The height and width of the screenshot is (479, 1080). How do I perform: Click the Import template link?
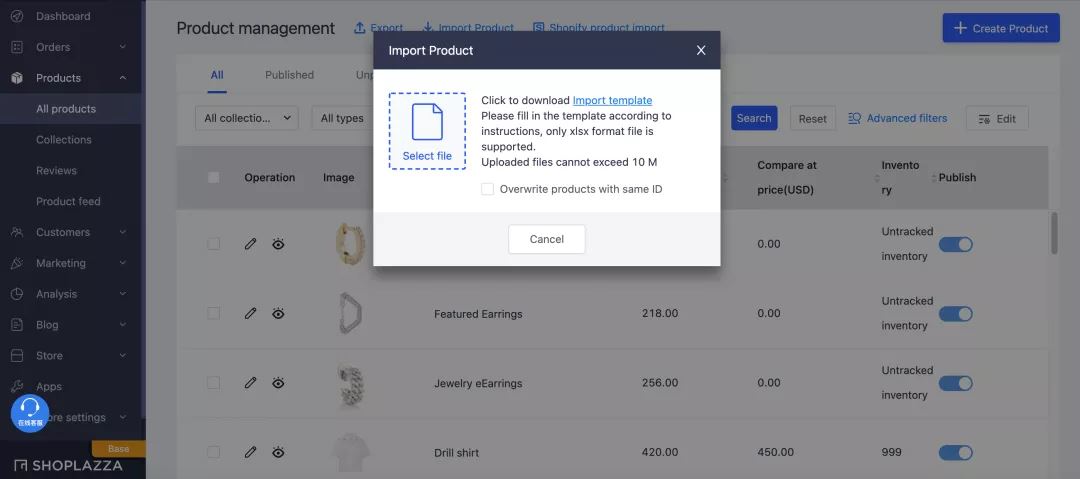pyautogui.click(x=612, y=101)
